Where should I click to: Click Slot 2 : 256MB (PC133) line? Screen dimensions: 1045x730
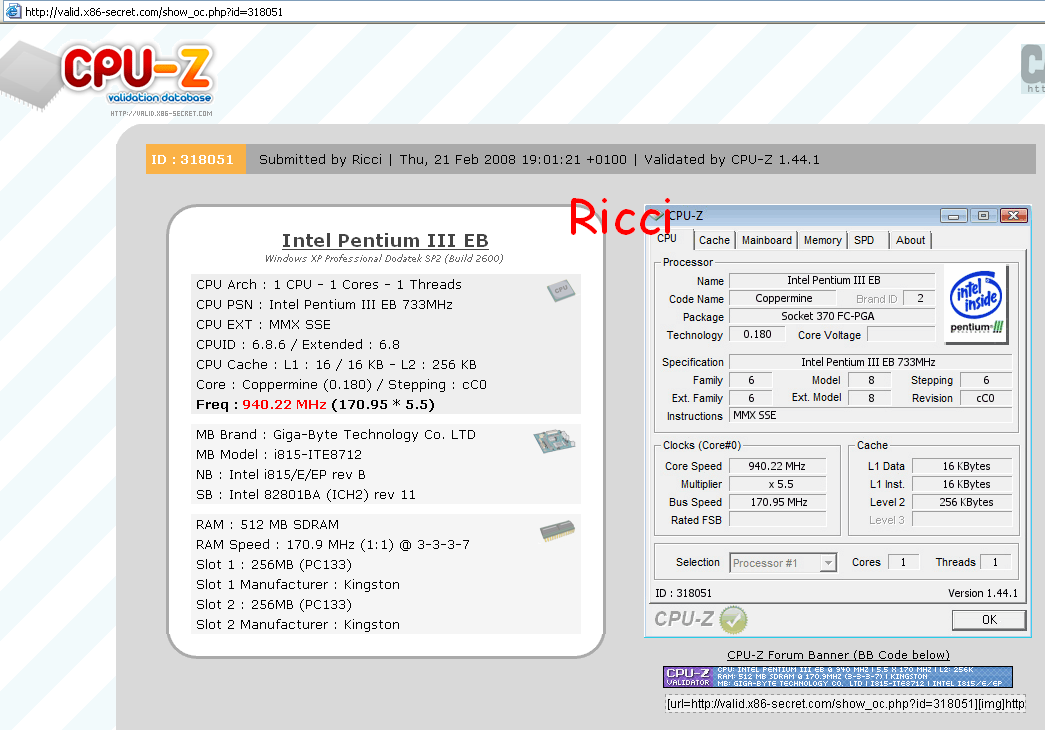tap(273, 605)
